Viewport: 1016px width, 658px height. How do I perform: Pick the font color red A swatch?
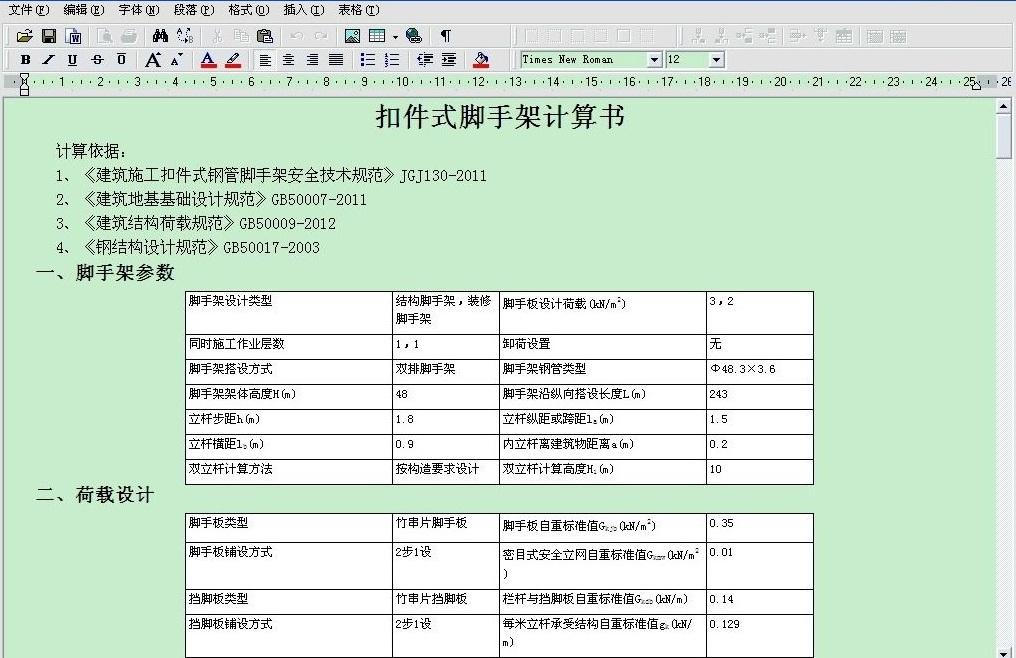pos(208,60)
